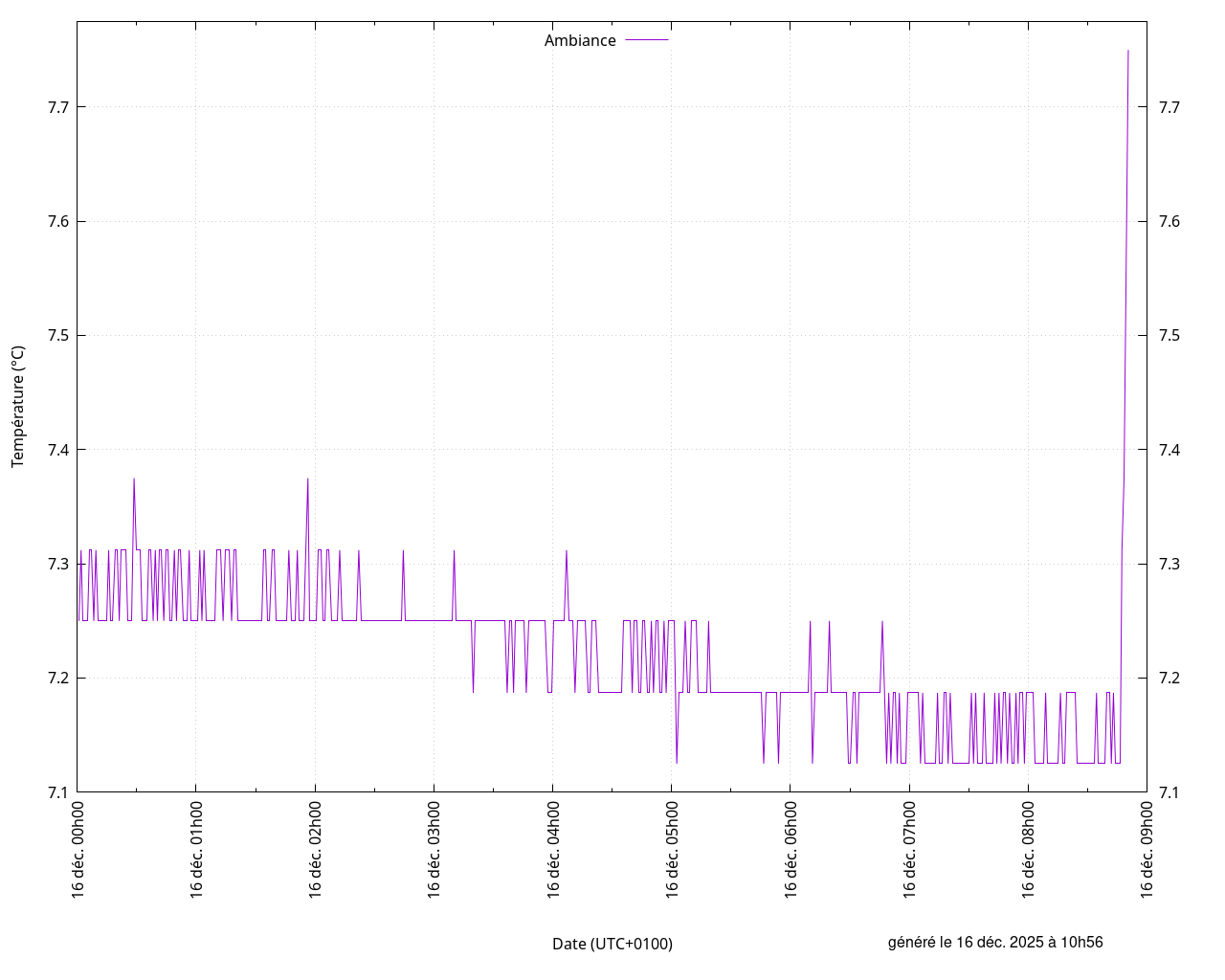Click the curve's highest peak near 09h00
Screen dimensions: 1225x980
pyautogui.click(x=1128, y=51)
